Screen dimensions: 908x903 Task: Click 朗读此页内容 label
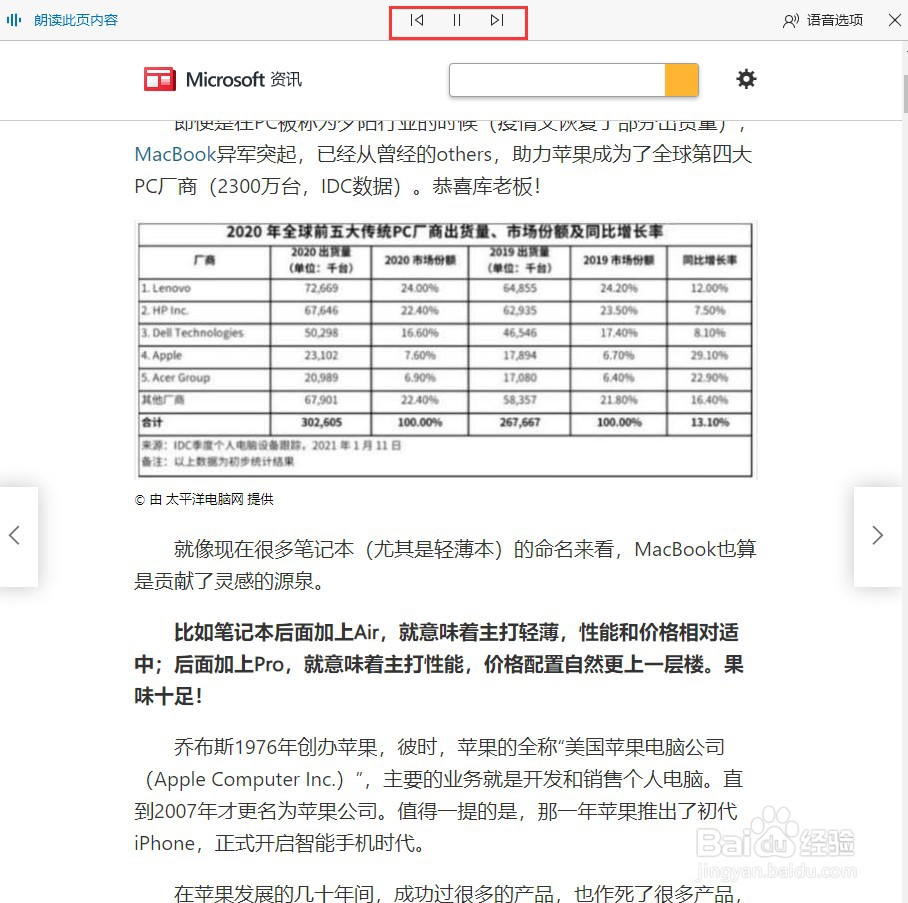pyautogui.click(x=76, y=20)
